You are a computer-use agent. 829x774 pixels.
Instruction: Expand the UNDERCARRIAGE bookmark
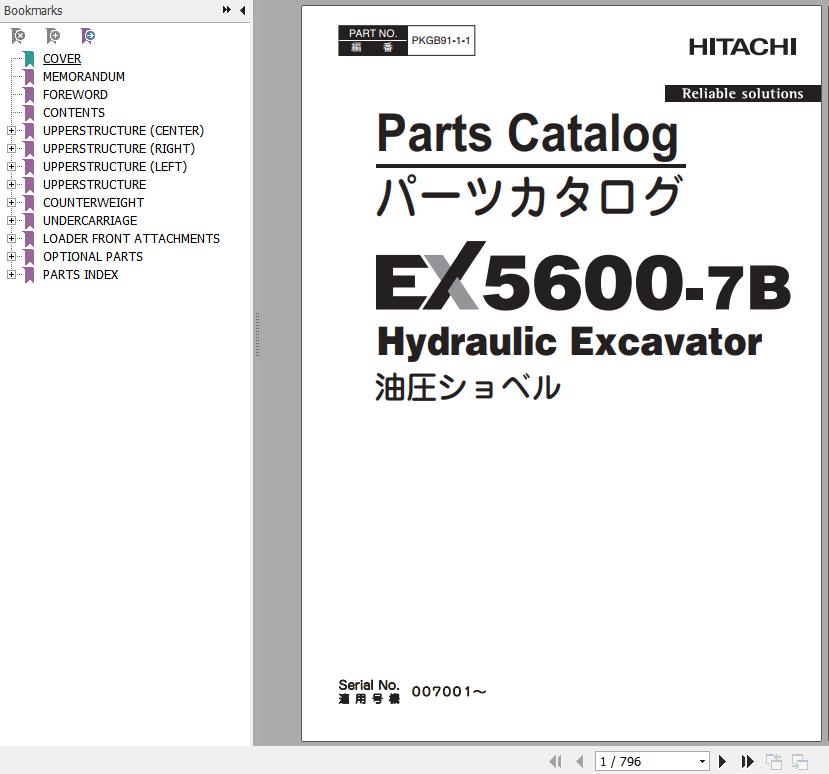(11, 220)
